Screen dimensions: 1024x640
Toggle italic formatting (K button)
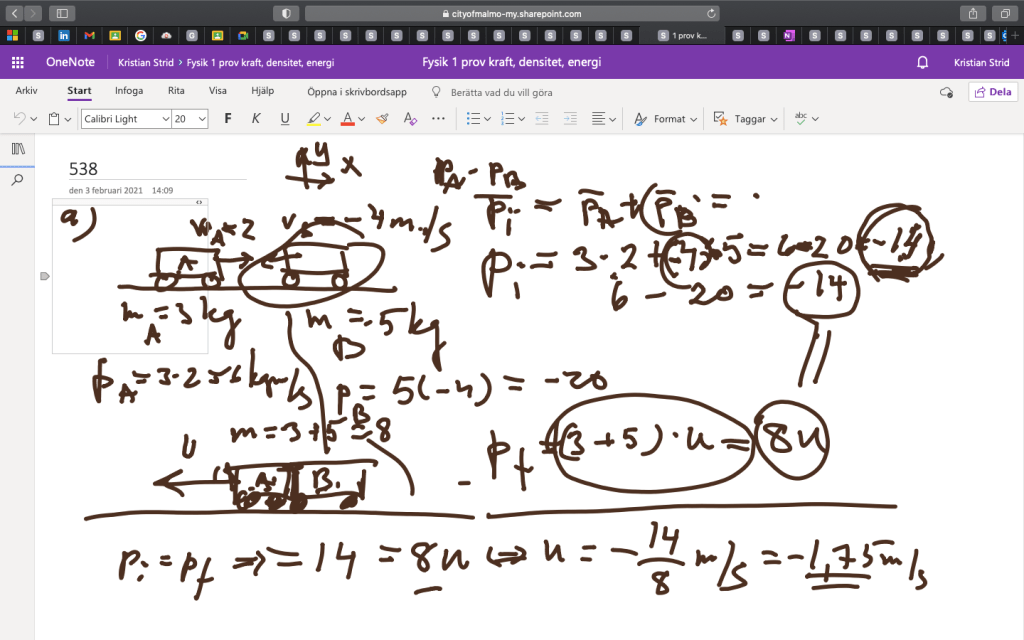256,118
